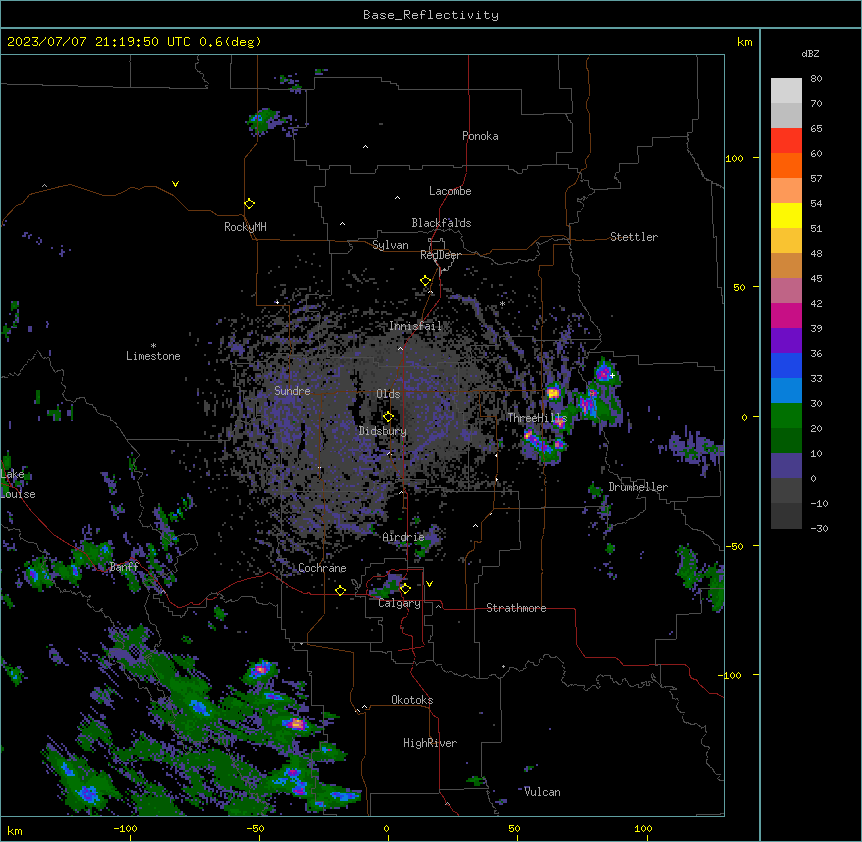Click the Strathmore city label
Screen dimensions: 862x842
pos(516,608)
